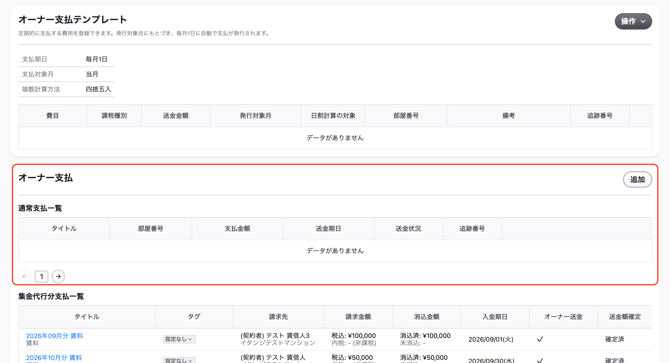
Task: Open the 2026年10月分 賃料 link
Action: (54, 357)
